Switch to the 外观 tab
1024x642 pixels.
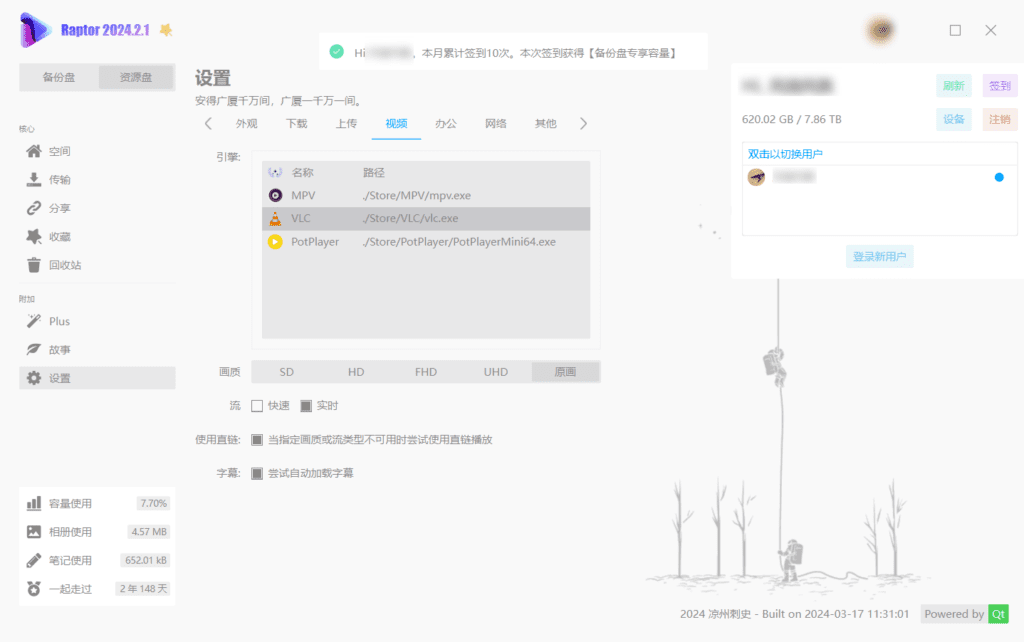pyautogui.click(x=246, y=123)
